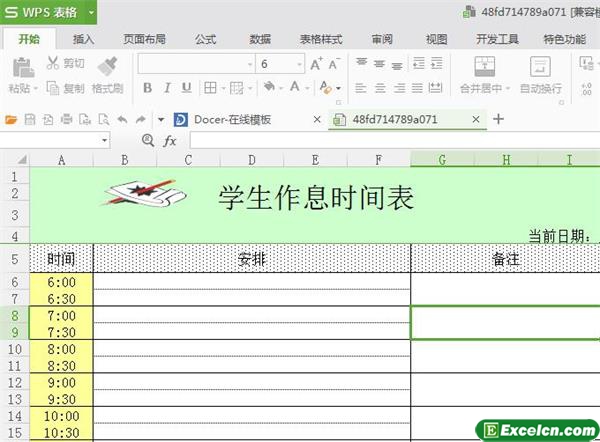This screenshot has height=442, width=600.
Task: Align text to bottom
Action: coord(397,66)
